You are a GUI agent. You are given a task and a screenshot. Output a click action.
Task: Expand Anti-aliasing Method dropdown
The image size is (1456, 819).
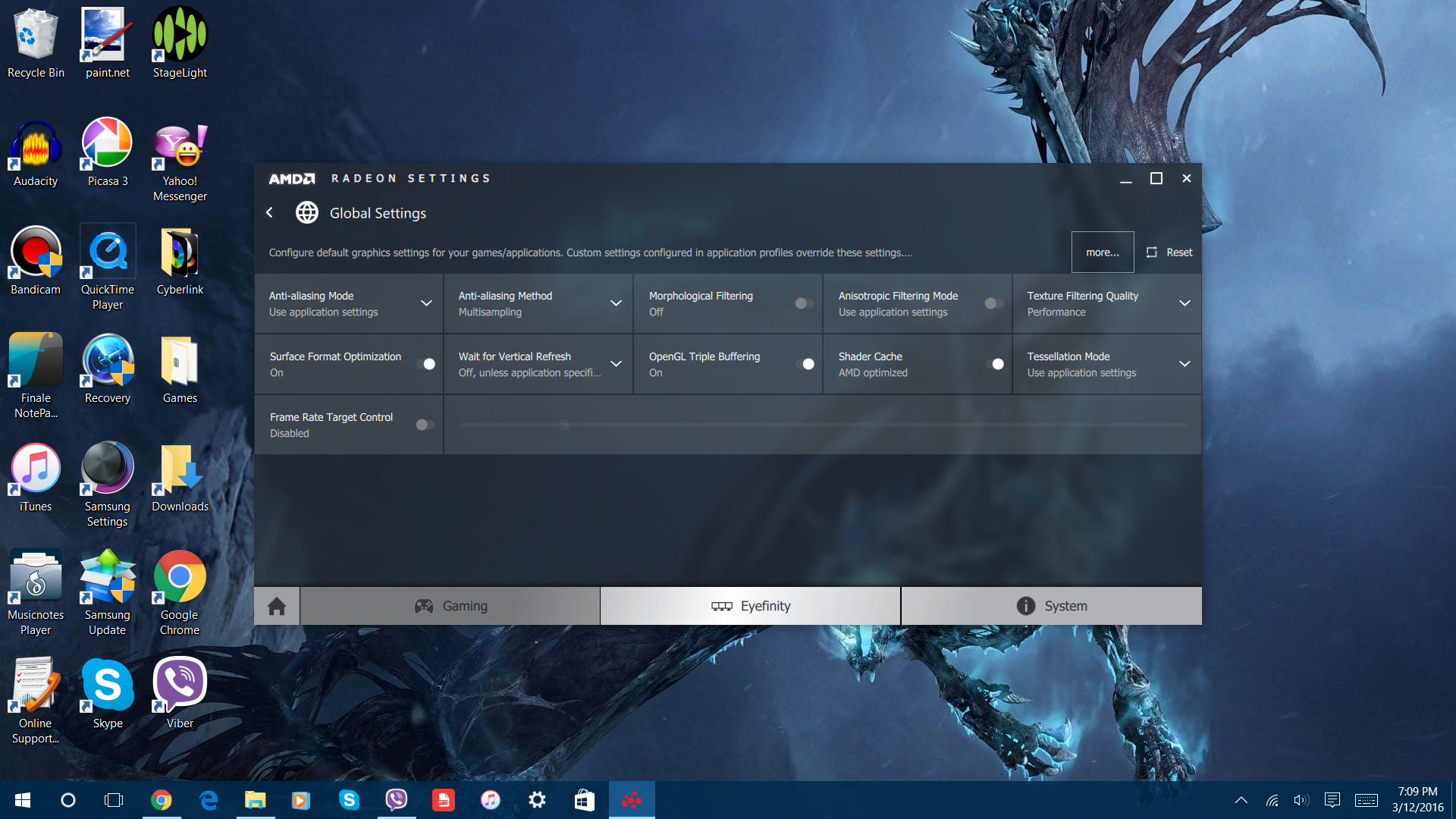click(616, 303)
